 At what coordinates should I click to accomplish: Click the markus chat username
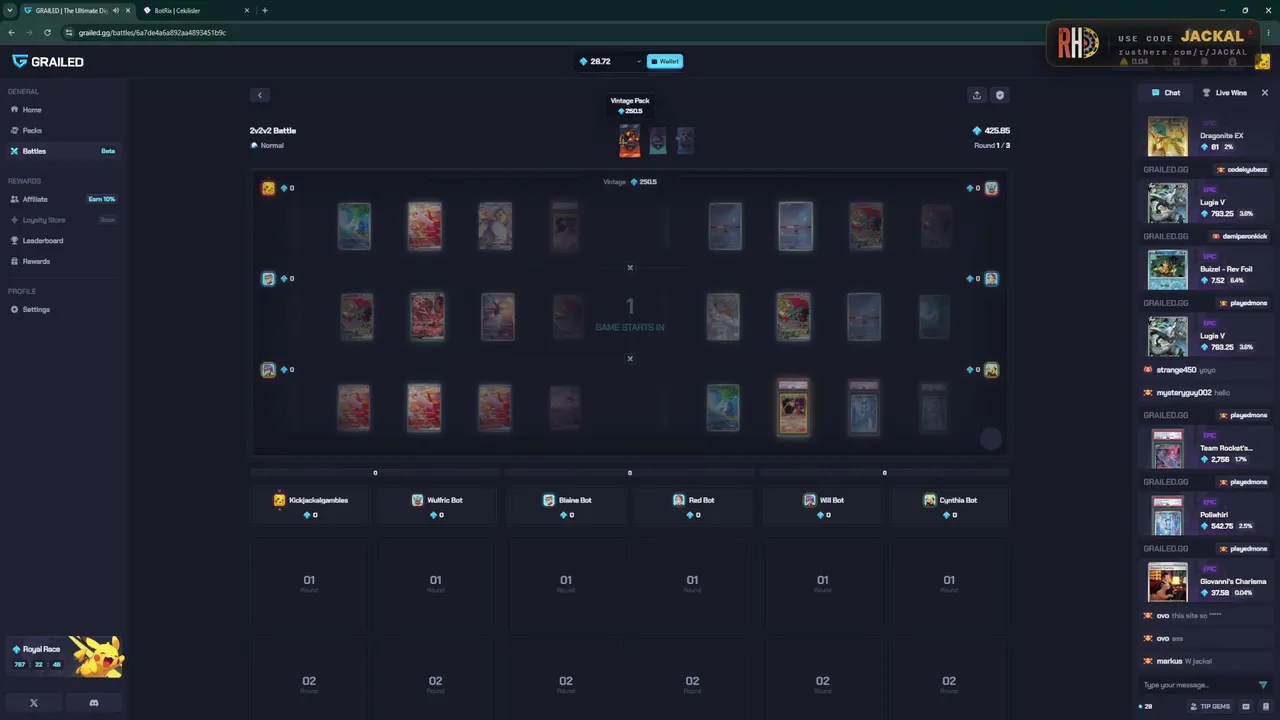tap(1169, 662)
